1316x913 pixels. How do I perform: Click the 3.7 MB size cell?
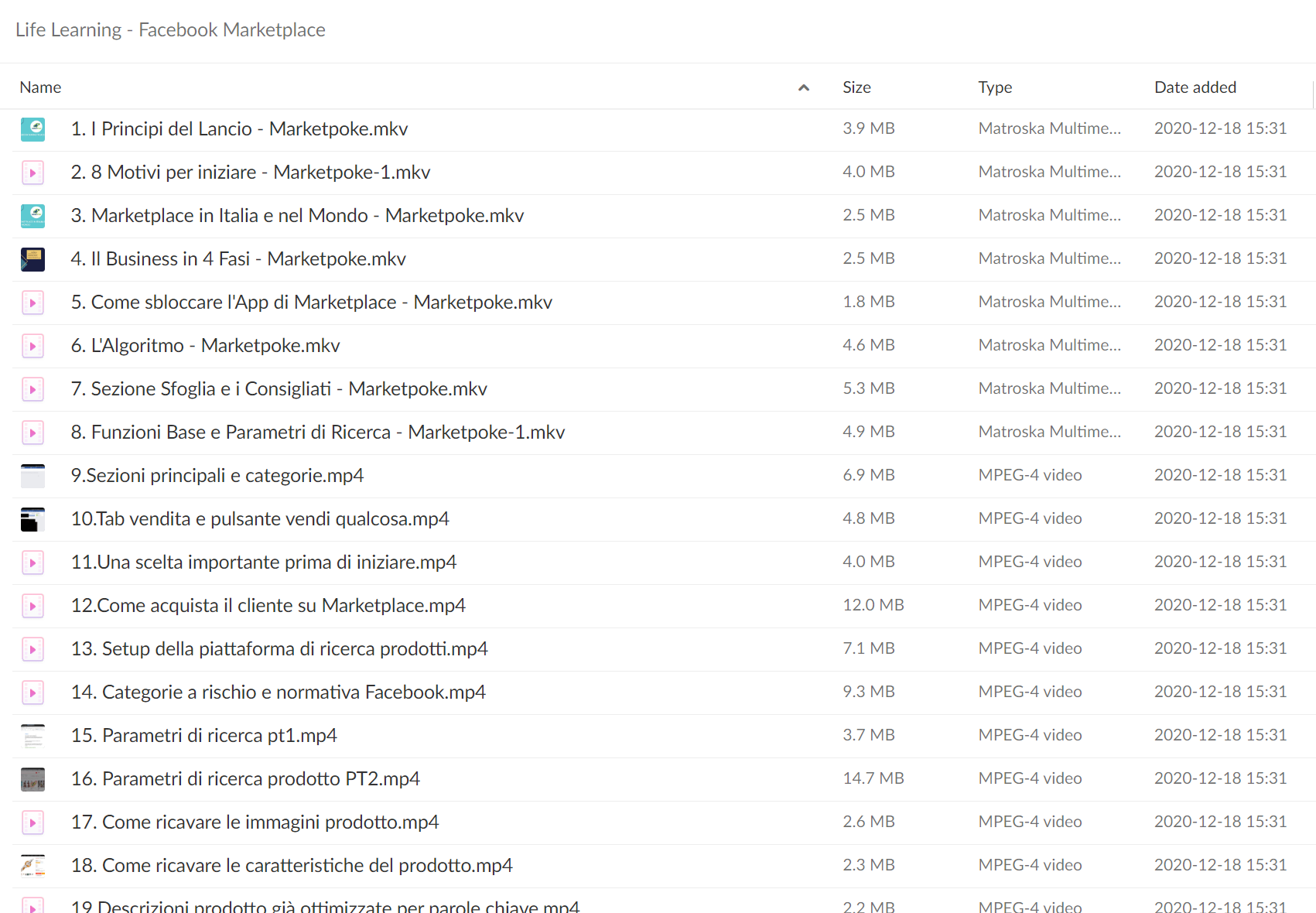868,735
